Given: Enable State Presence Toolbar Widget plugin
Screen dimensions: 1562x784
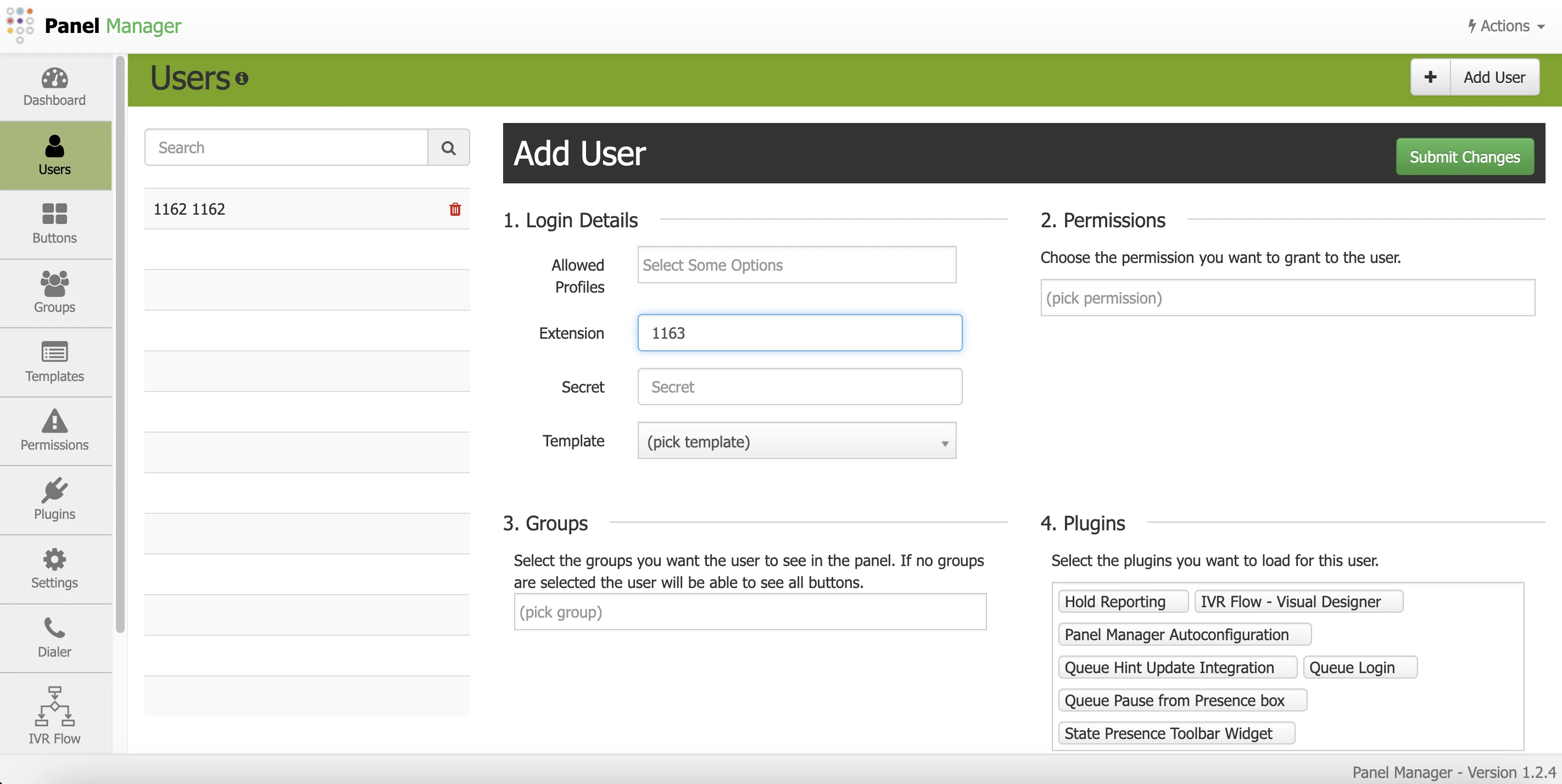Looking at the screenshot, I should point(1175,732).
